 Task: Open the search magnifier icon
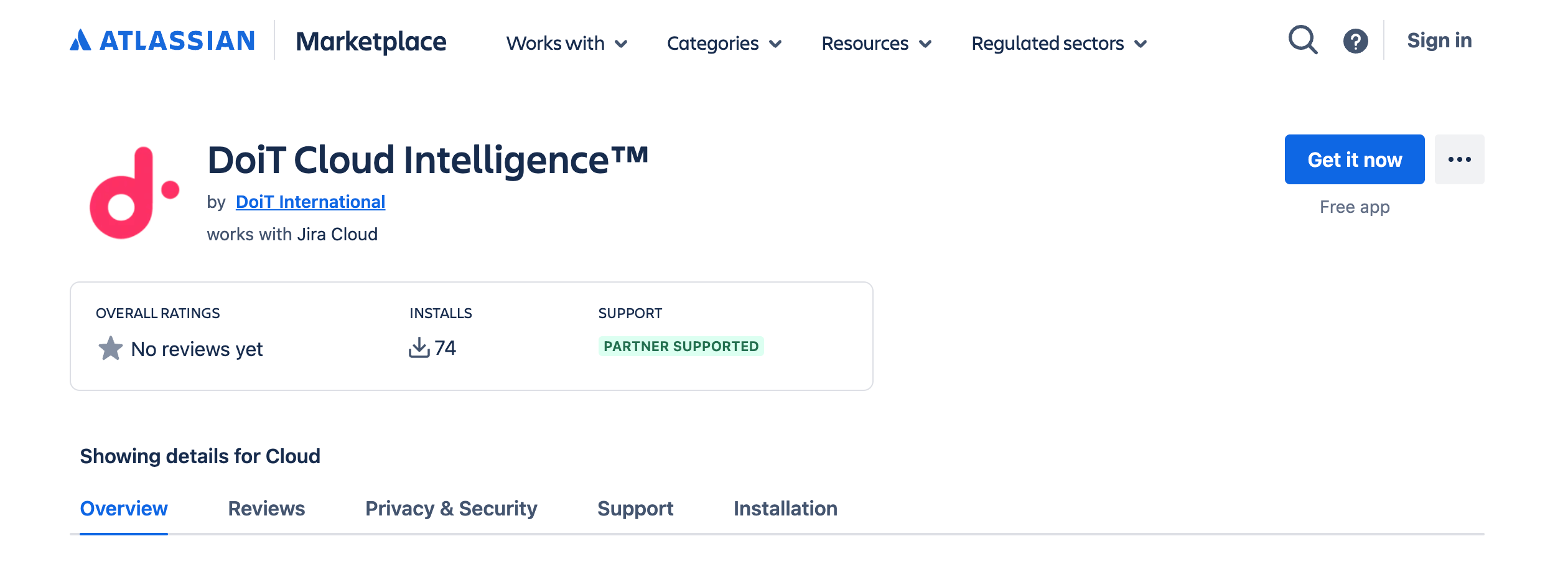pyautogui.click(x=1303, y=40)
